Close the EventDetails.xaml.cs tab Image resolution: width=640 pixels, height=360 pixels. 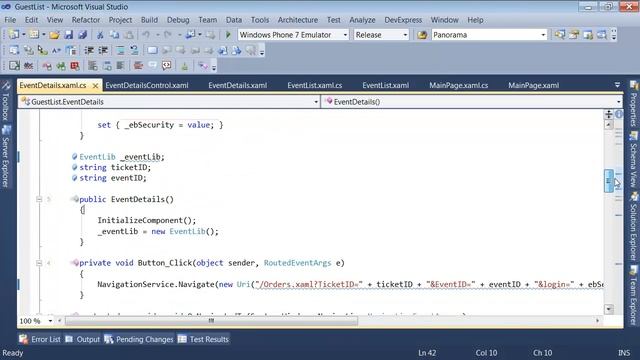(95, 86)
